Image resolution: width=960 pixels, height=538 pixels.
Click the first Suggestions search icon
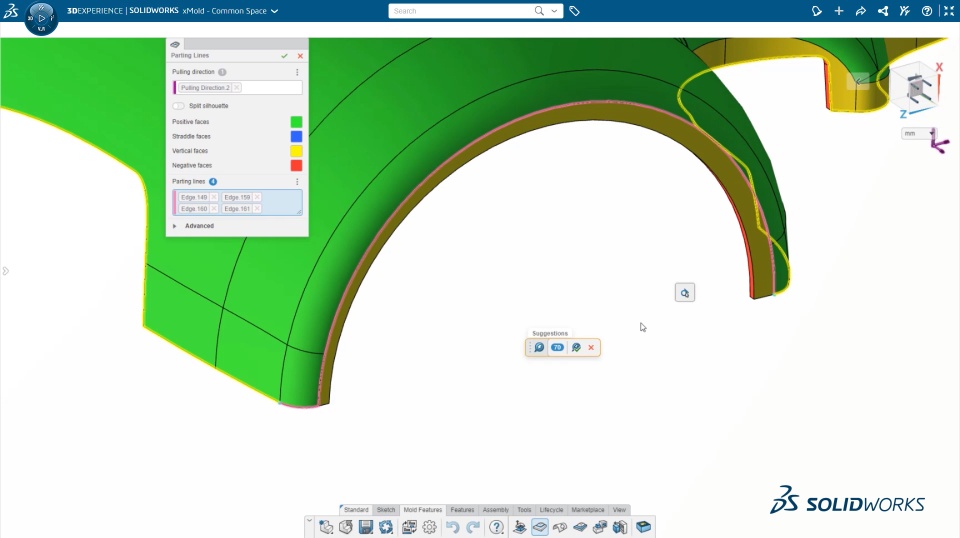539,348
